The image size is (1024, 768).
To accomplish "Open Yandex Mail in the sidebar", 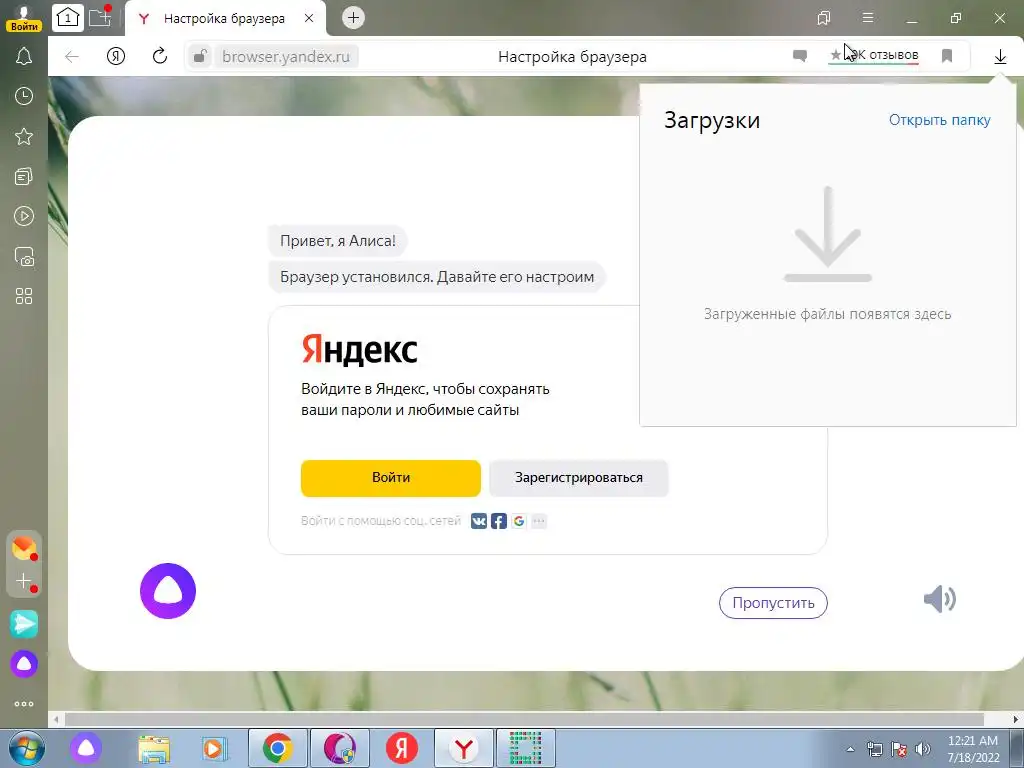I will pos(24,547).
